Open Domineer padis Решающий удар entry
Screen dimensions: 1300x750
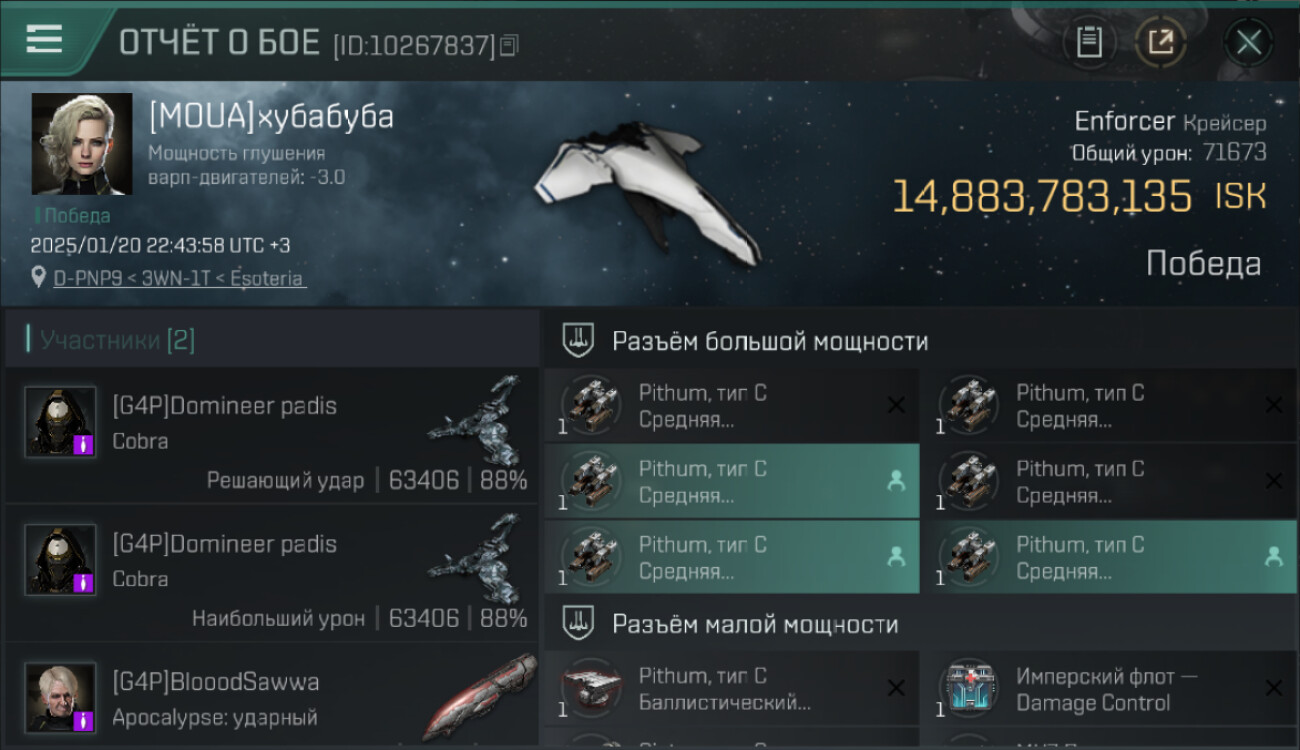(x=271, y=436)
